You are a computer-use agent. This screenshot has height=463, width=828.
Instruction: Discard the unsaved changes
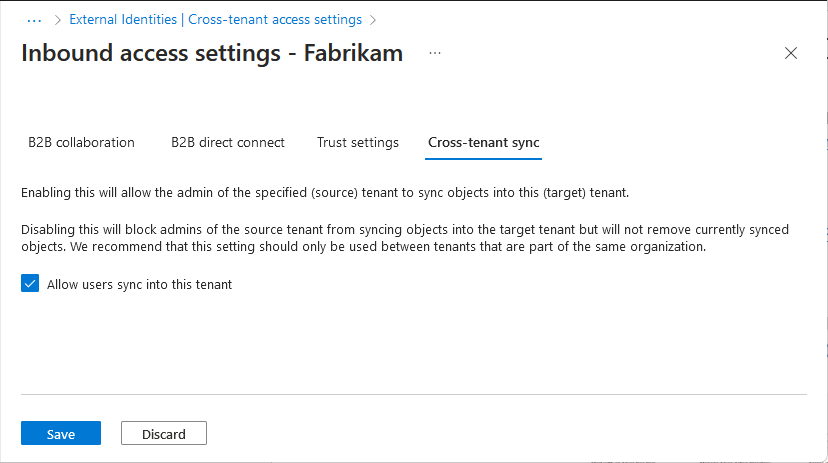[x=164, y=434]
